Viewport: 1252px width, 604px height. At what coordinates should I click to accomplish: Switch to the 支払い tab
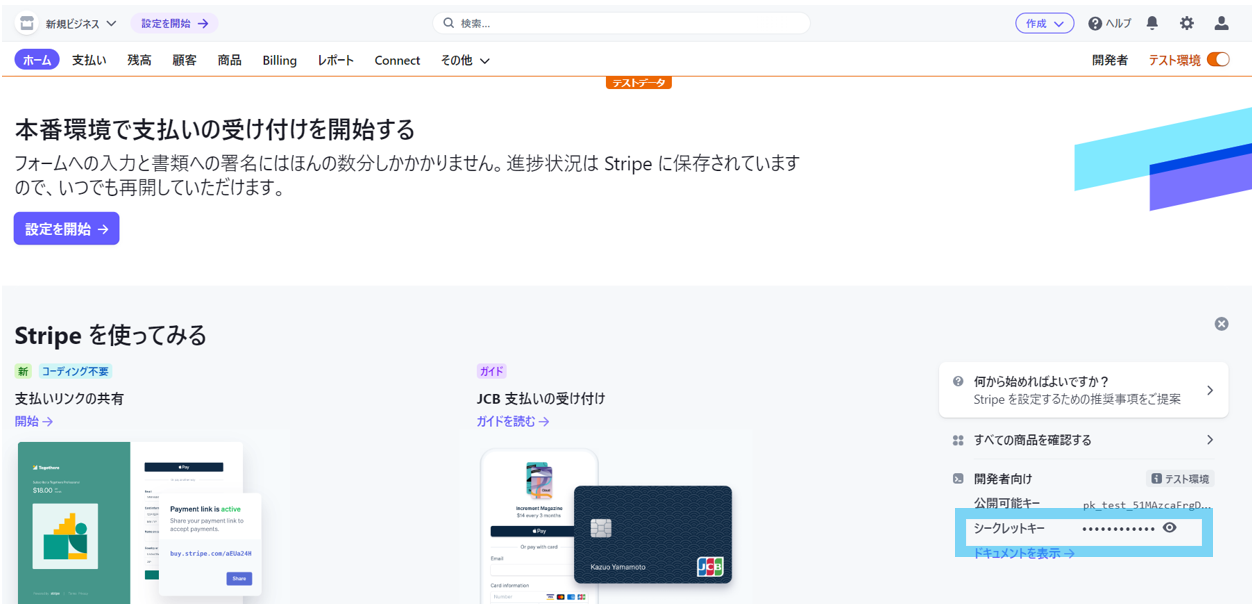click(x=89, y=60)
